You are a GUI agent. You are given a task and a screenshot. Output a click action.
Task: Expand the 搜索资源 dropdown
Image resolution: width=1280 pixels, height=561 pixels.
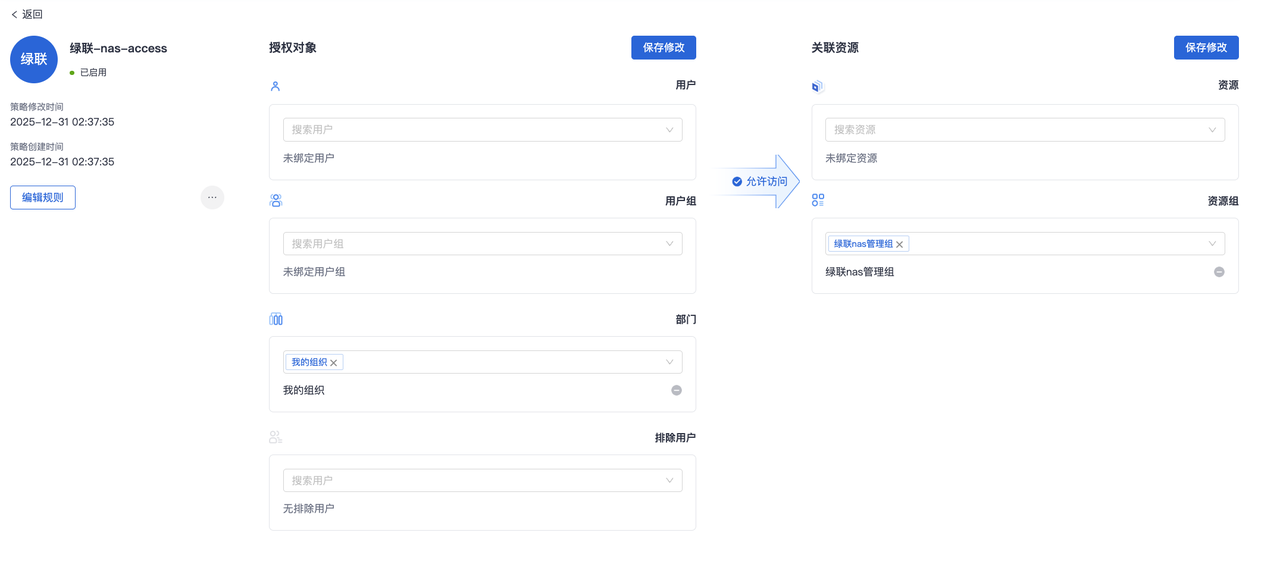[x=1212, y=130]
